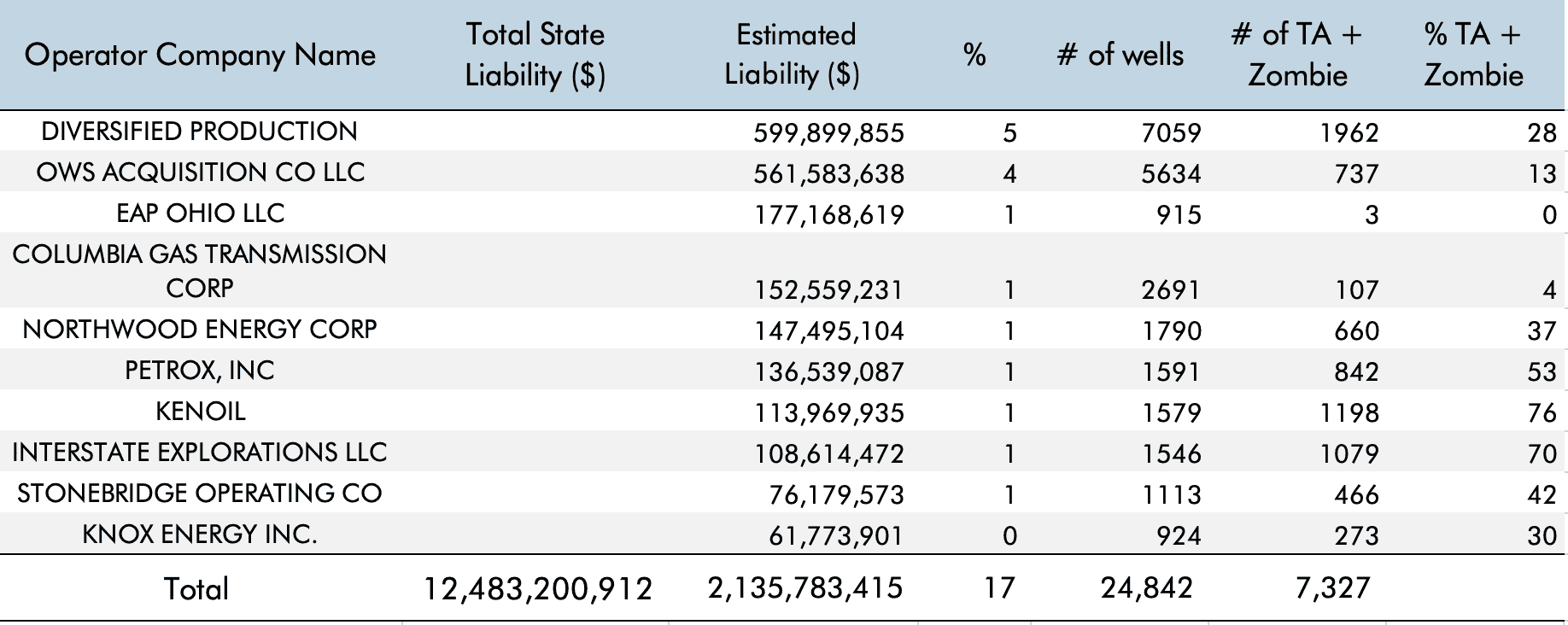Select the total wells value 24,842
1568x625 pixels.
click(x=1146, y=588)
